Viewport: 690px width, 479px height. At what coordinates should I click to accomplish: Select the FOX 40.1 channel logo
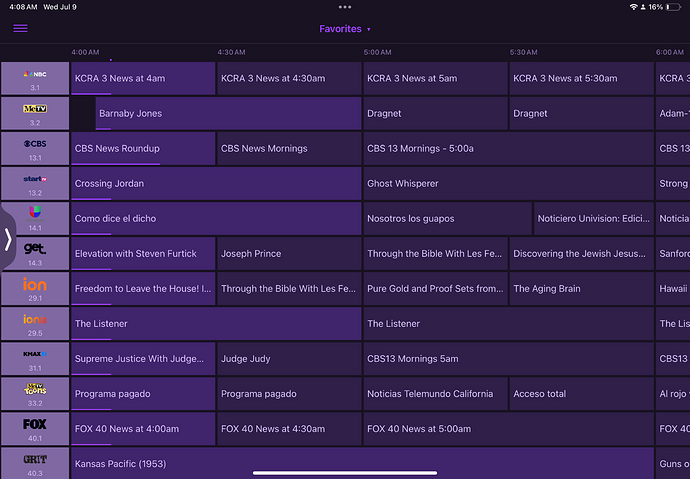point(35,428)
